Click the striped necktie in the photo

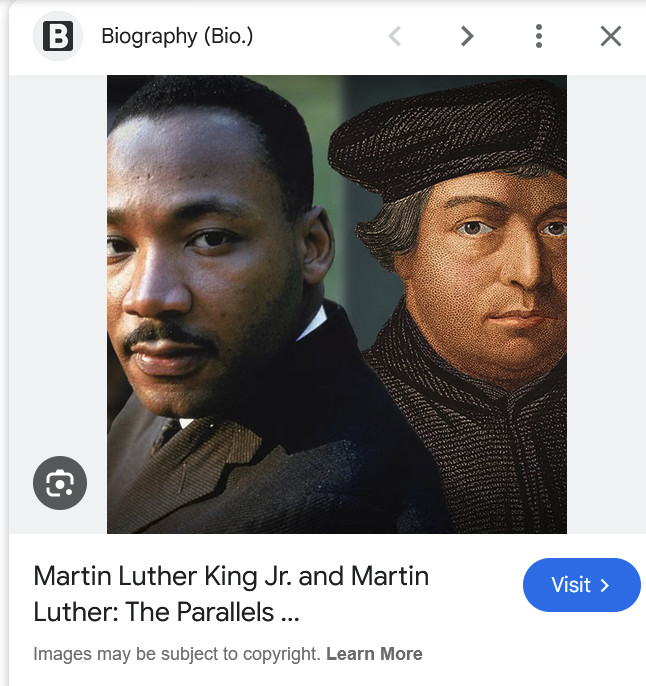point(166,434)
